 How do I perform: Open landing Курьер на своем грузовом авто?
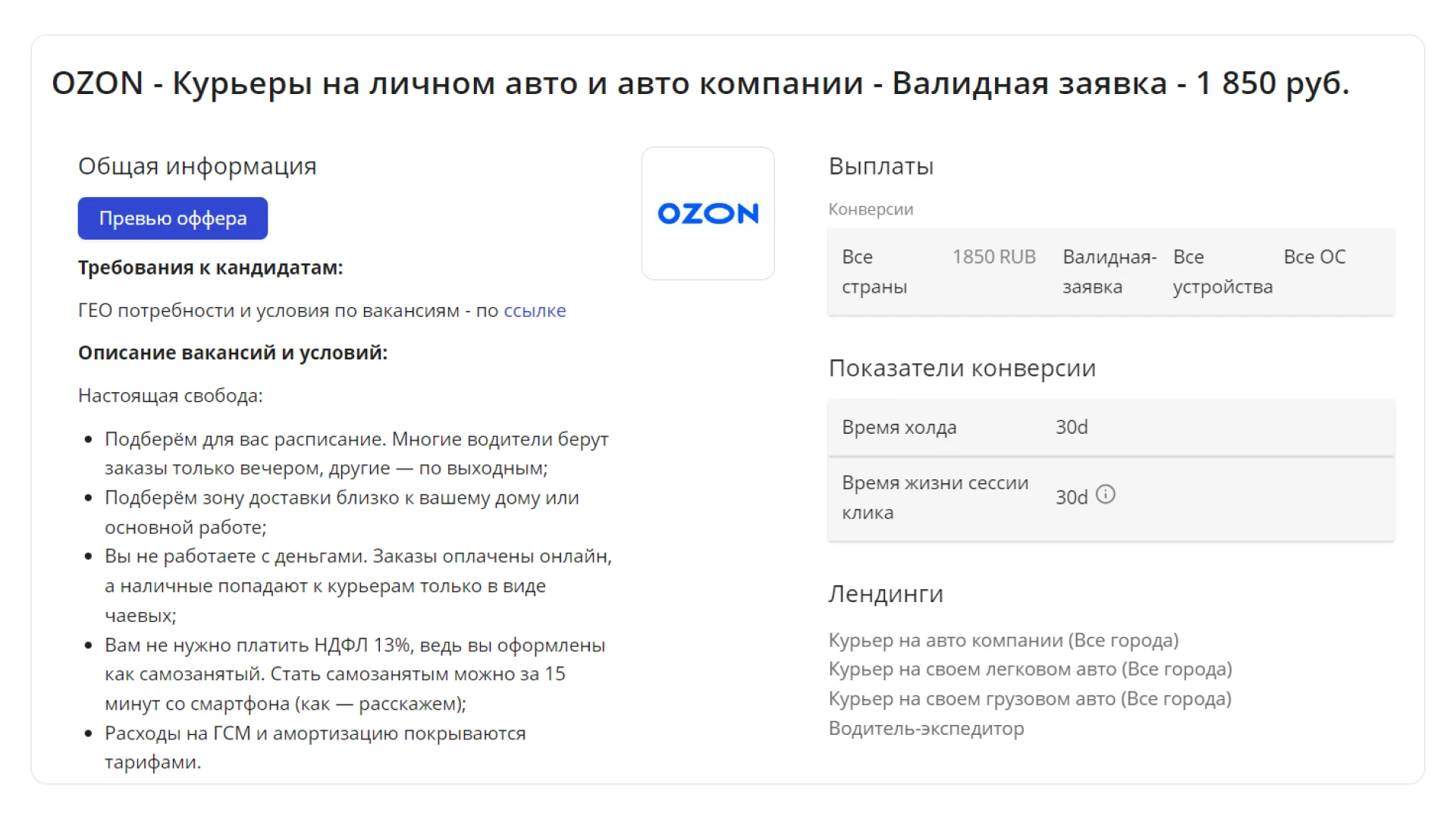(1030, 698)
